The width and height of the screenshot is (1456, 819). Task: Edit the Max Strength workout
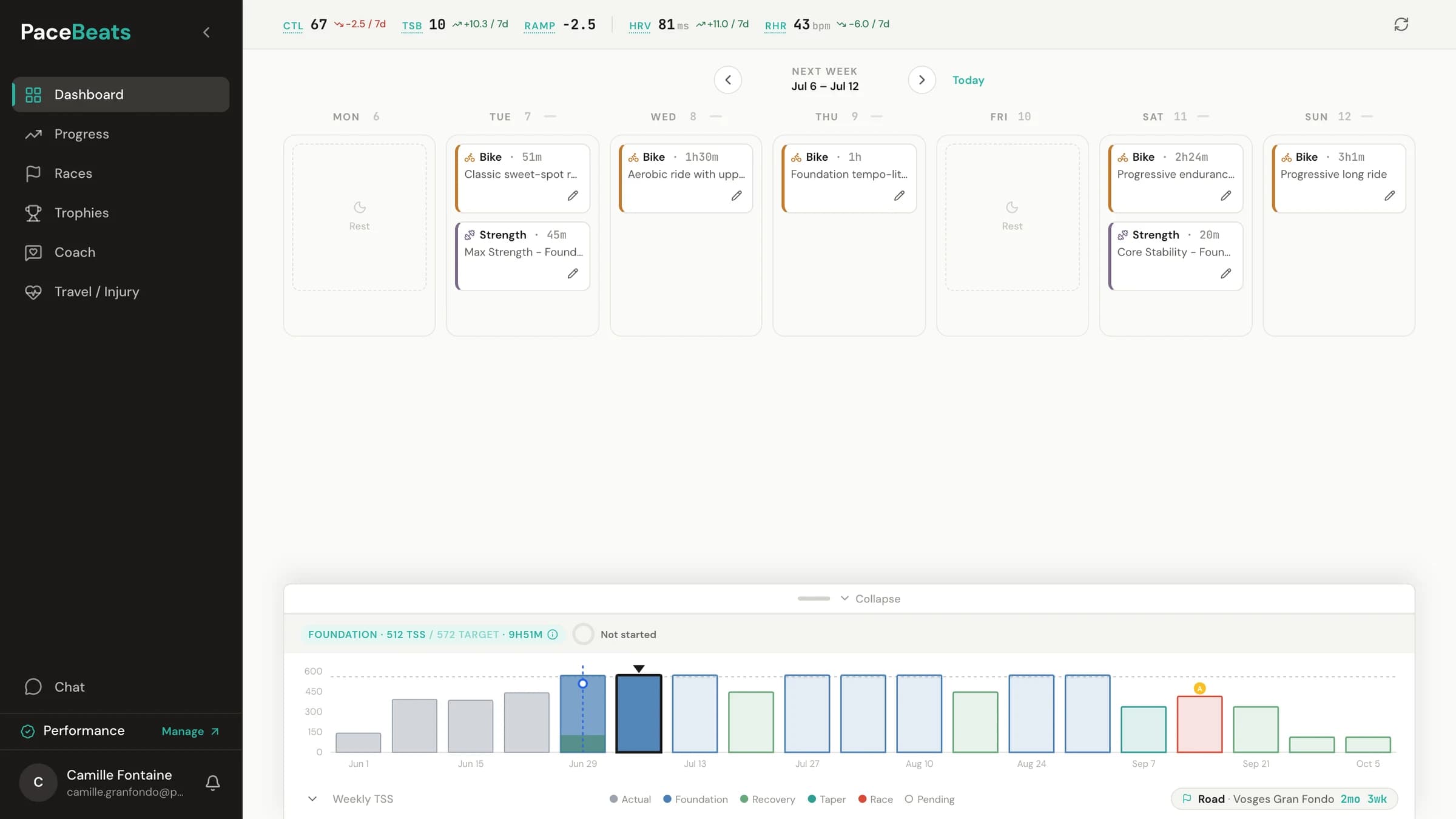[573, 274]
